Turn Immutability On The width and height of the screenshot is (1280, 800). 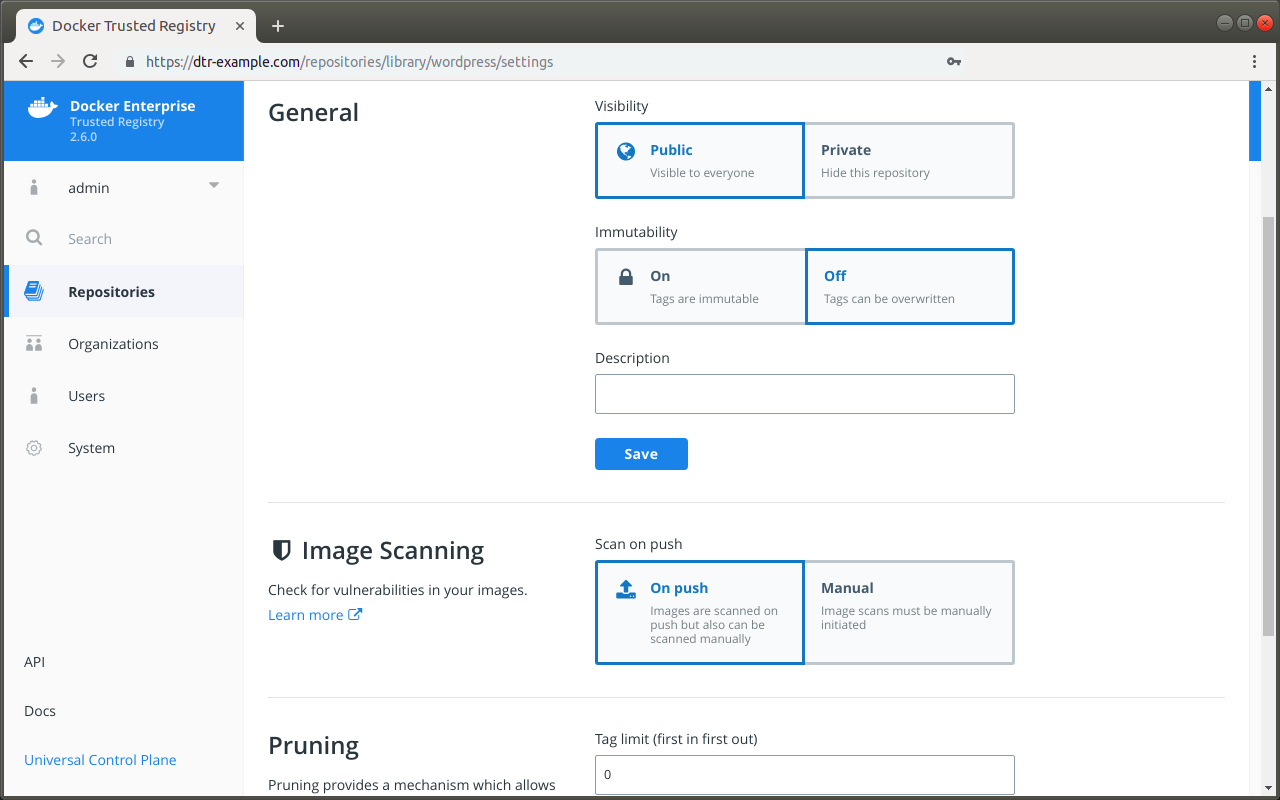click(x=700, y=286)
